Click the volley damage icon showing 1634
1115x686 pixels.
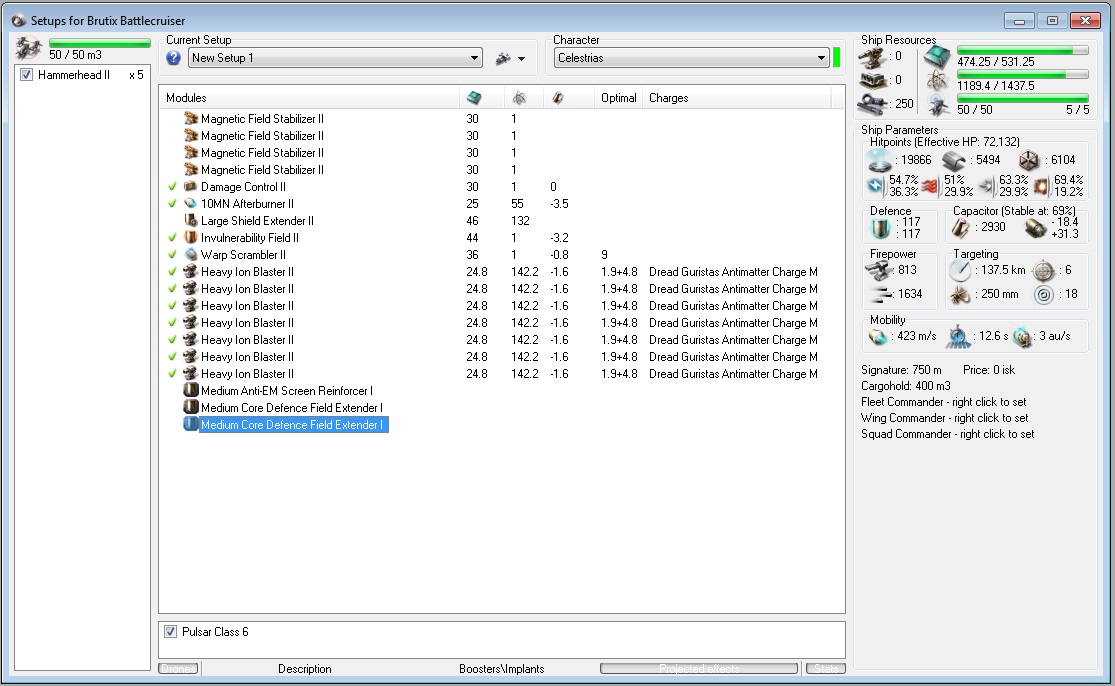[880, 294]
